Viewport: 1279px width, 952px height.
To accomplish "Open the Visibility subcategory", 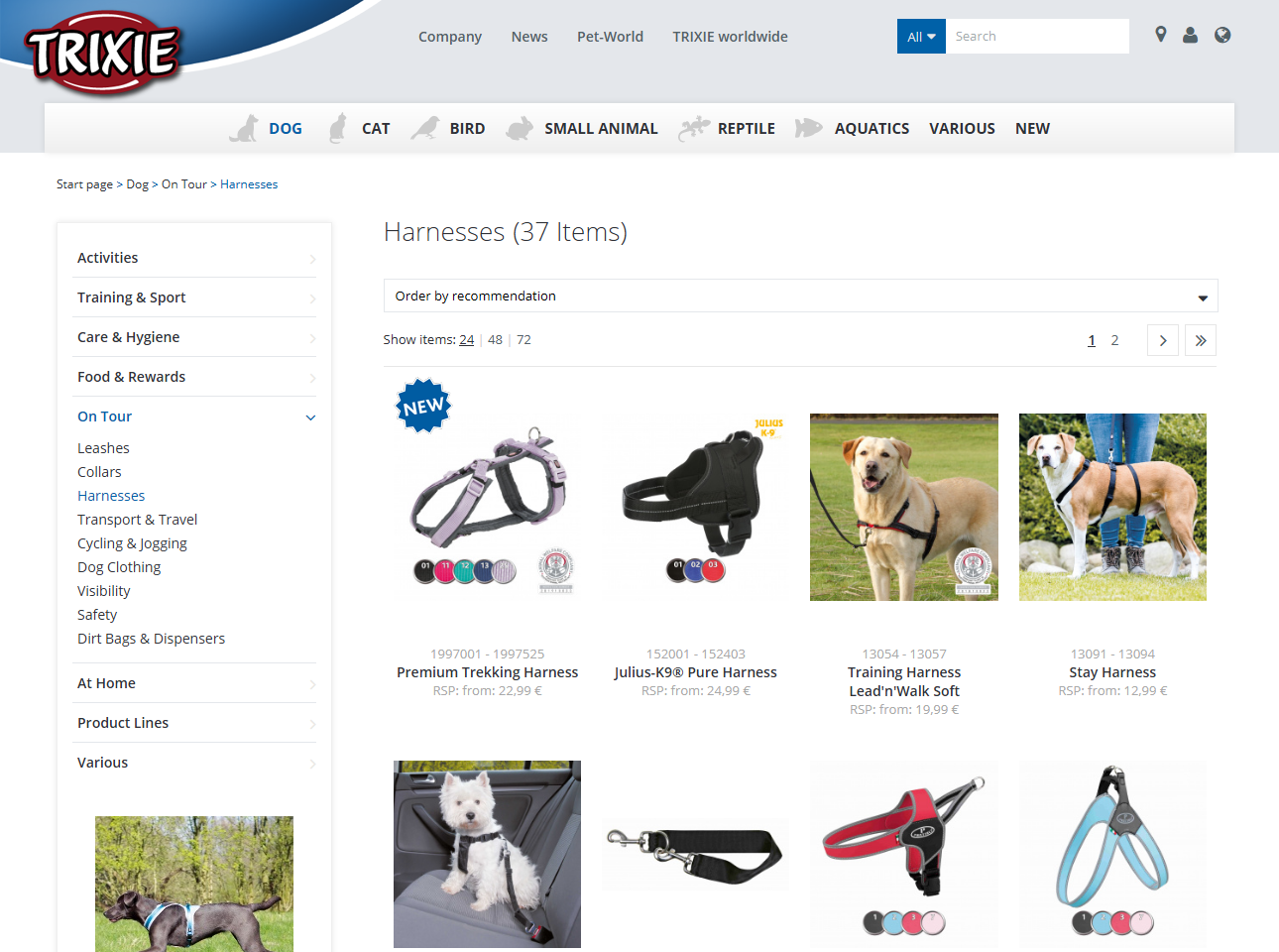I will 103,591.
